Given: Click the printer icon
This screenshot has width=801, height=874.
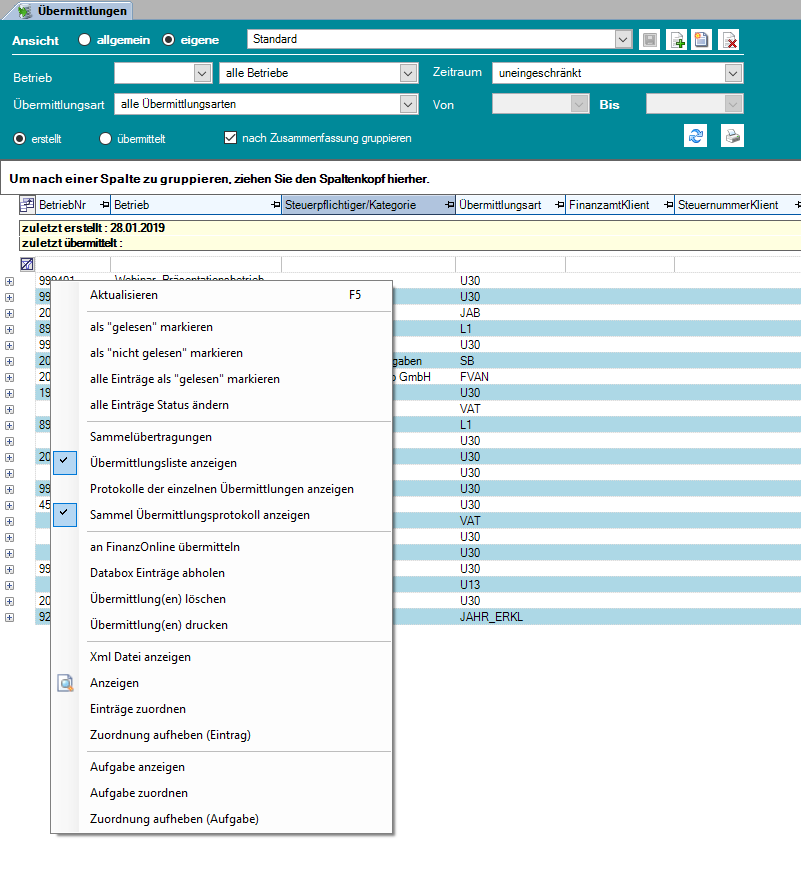Looking at the screenshot, I should 732,136.
